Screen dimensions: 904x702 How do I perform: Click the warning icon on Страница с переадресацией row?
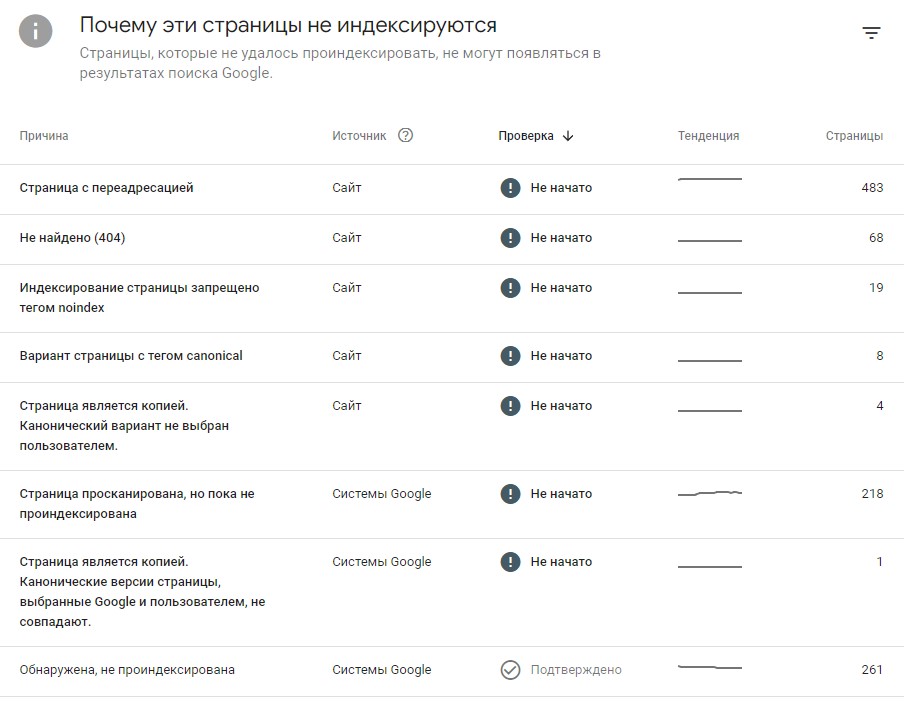click(x=511, y=187)
